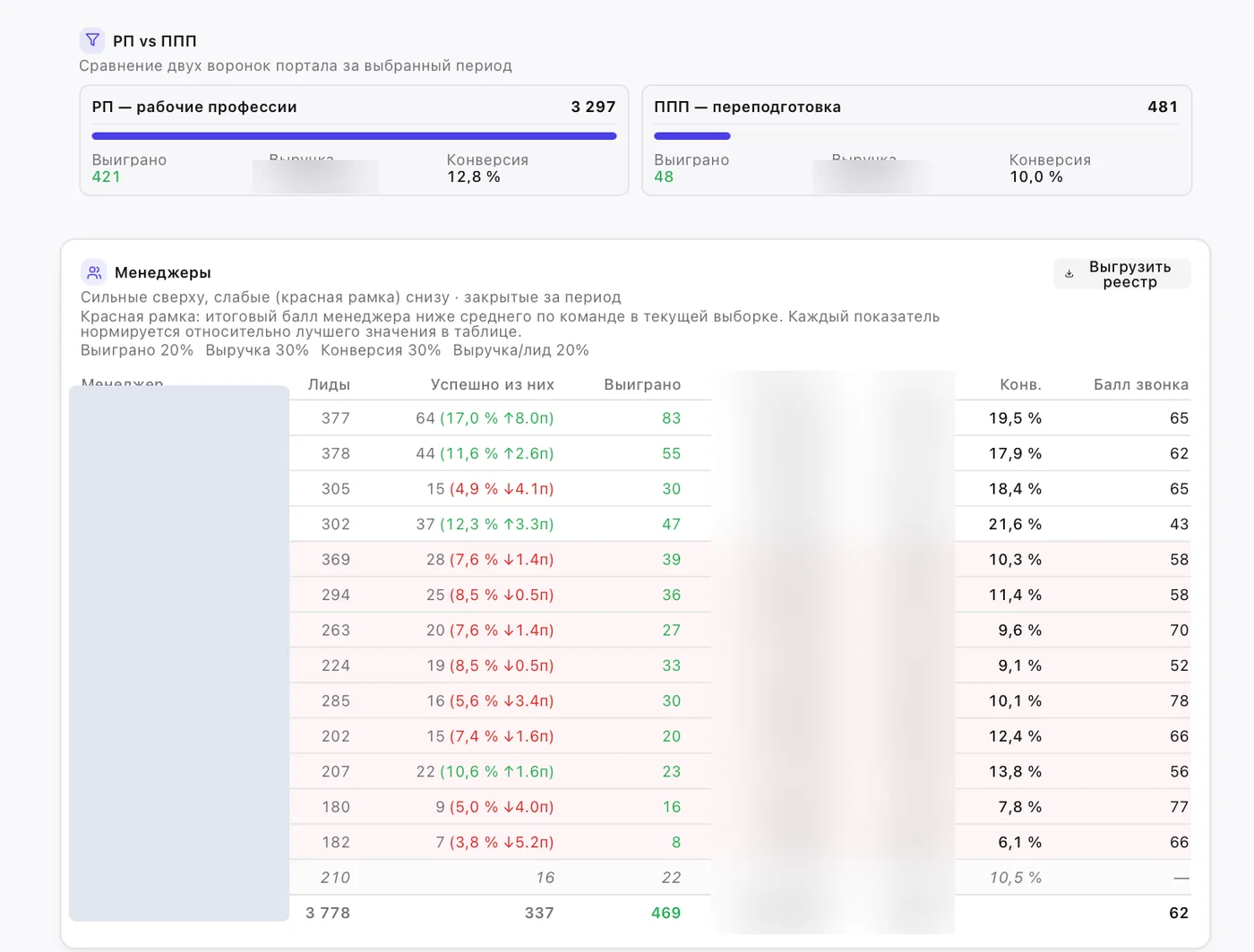Click the people icon next to Менеджеры
Image resolution: width=1254 pixels, height=952 pixels.
click(94, 272)
